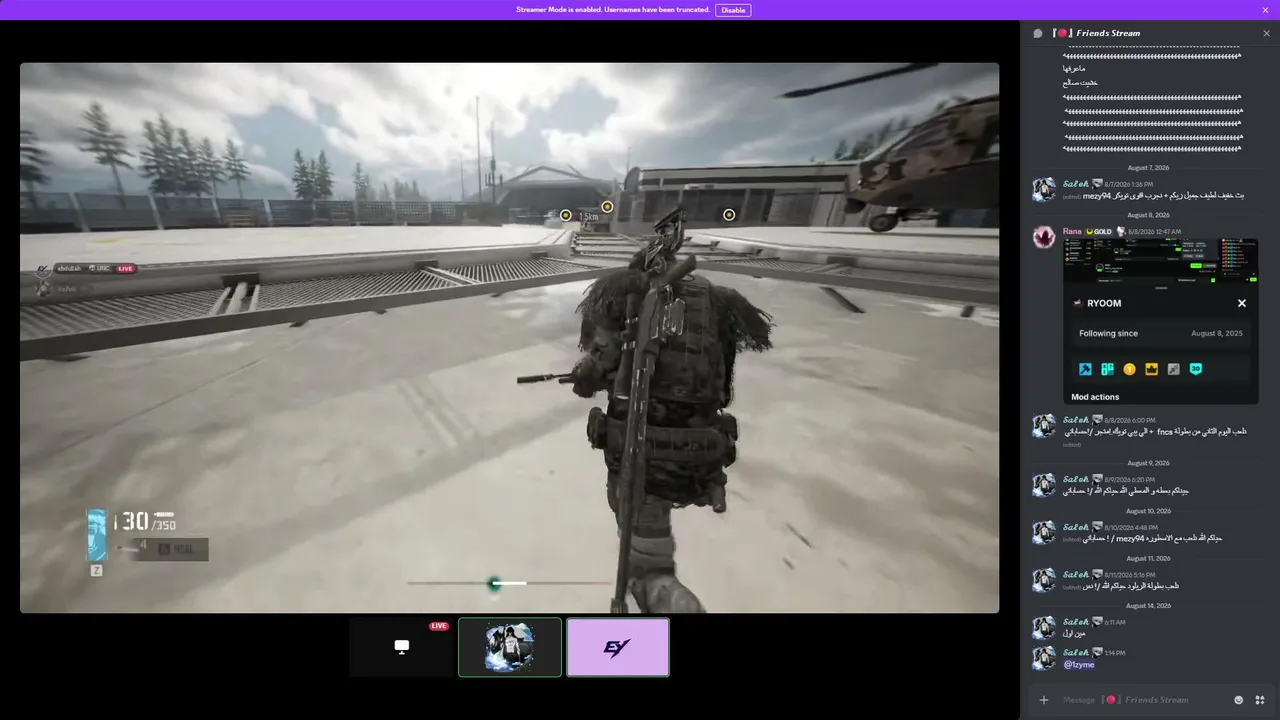
Task: Click the yellow coin badge in the attached image
Action: 1129,369
